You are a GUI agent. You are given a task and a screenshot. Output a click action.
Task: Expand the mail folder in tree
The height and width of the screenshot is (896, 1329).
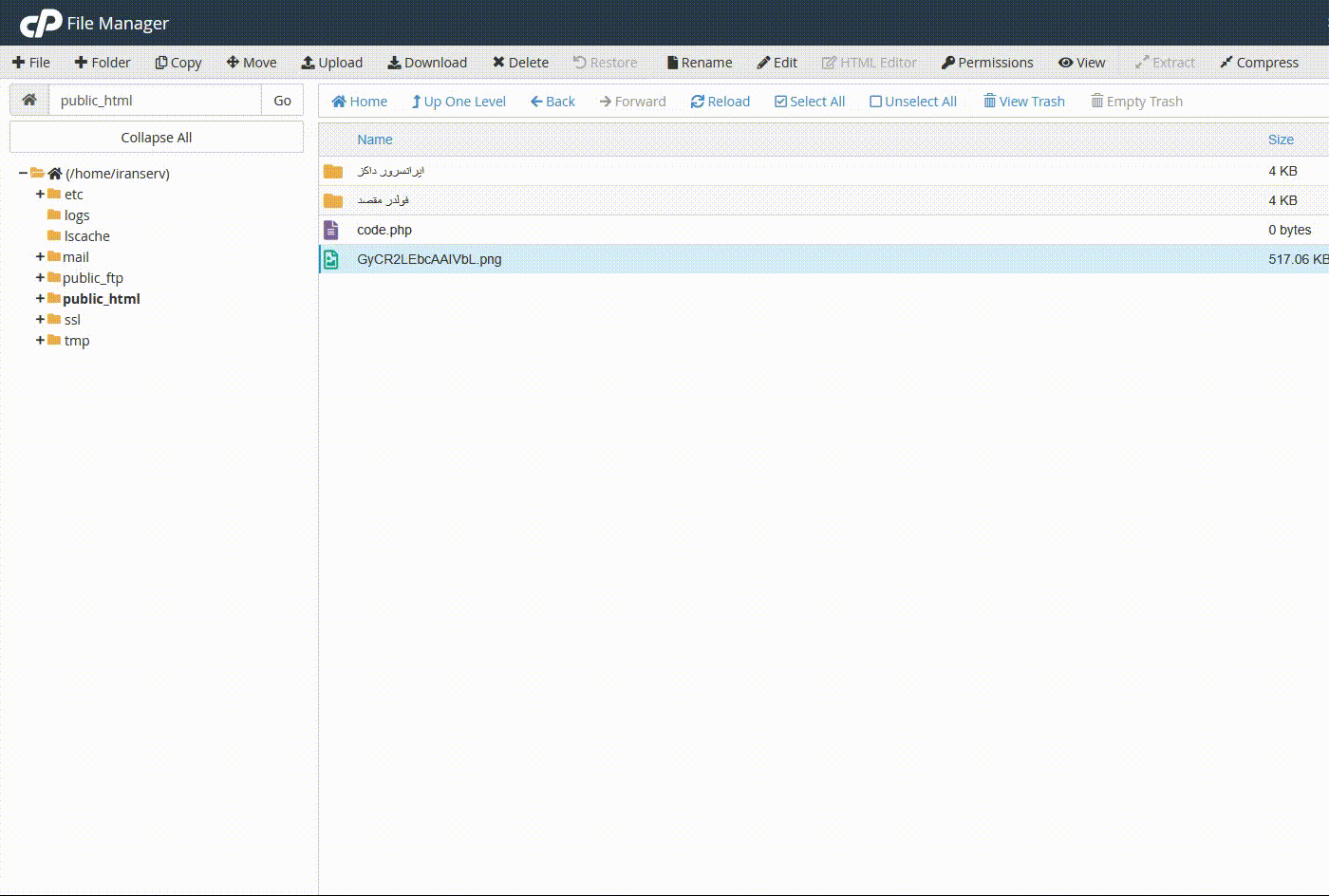[x=40, y=257]
